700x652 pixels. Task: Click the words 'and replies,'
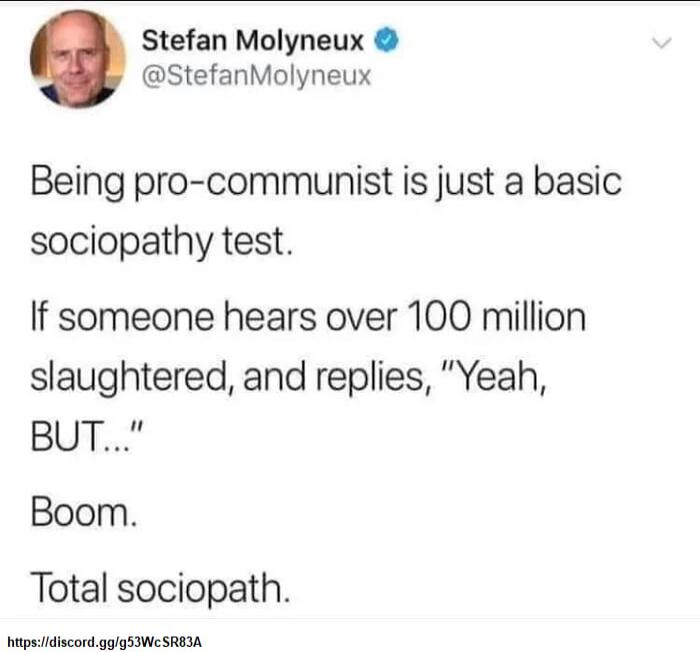(338, 378)
